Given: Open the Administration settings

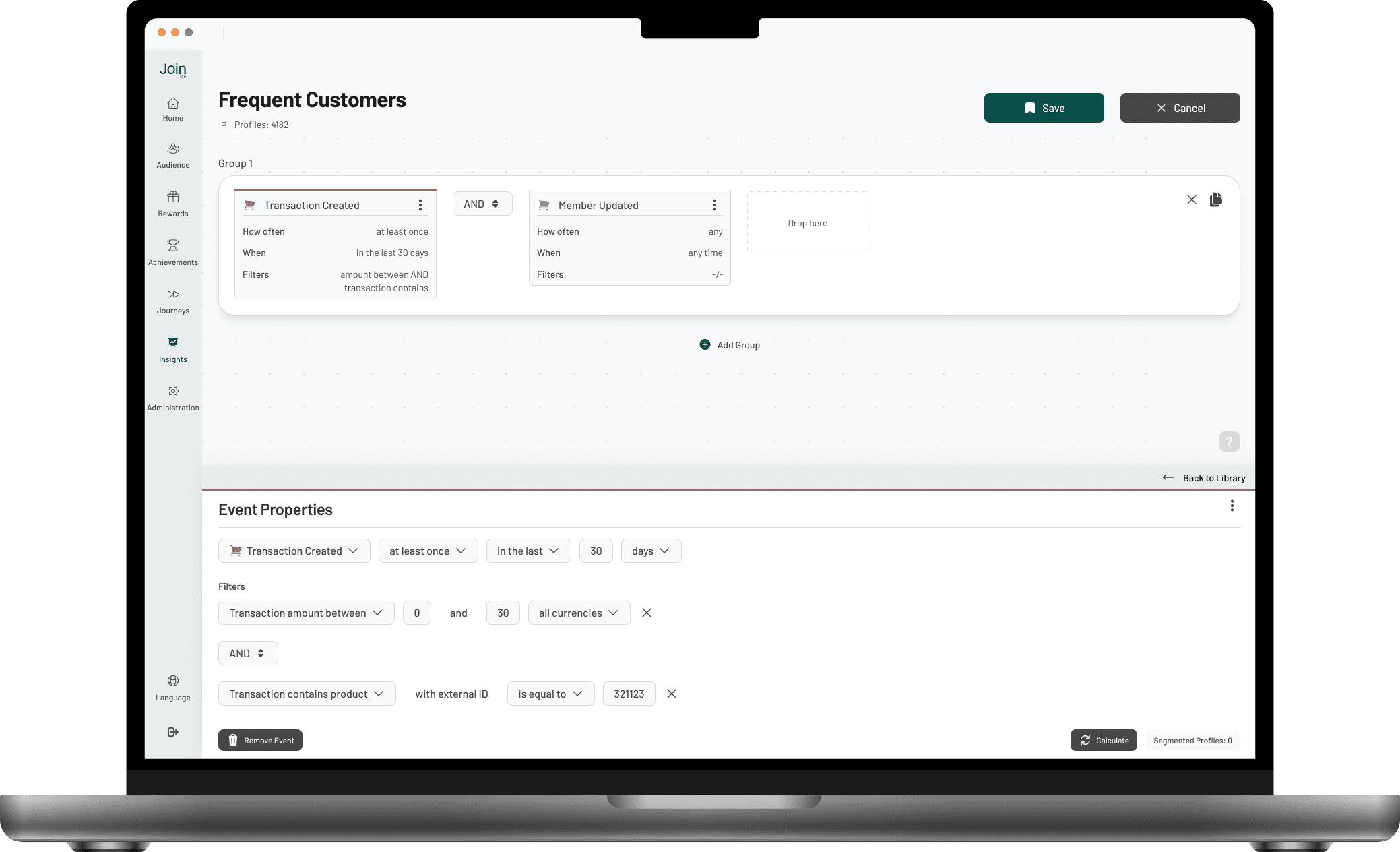Looking at the screenshot, I should coord(173,398).
